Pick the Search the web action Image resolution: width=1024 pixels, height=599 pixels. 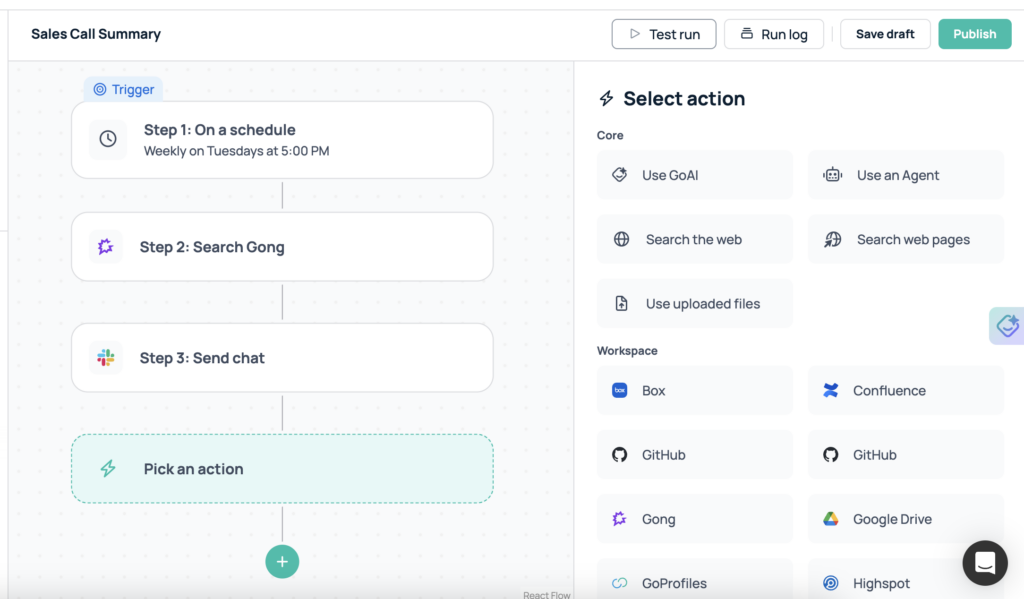694,240
